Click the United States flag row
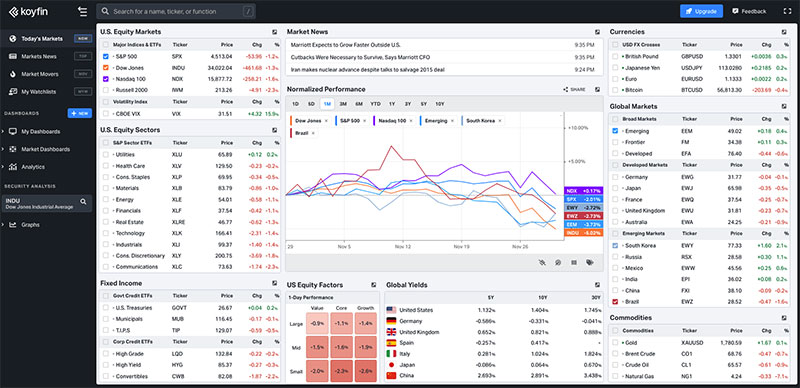The width and height of the screenshot is (800, 388). 494,310
